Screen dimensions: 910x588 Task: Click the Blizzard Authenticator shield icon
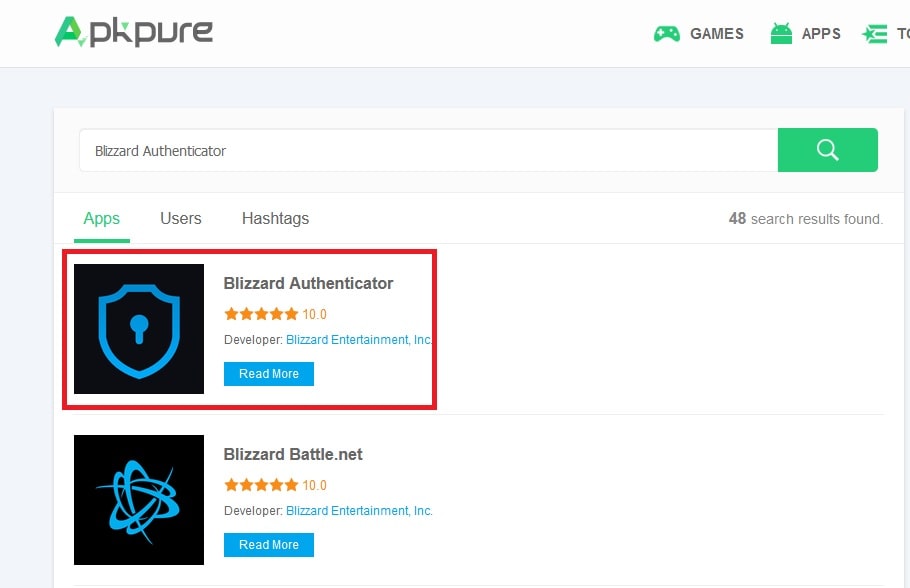[139, 329]
